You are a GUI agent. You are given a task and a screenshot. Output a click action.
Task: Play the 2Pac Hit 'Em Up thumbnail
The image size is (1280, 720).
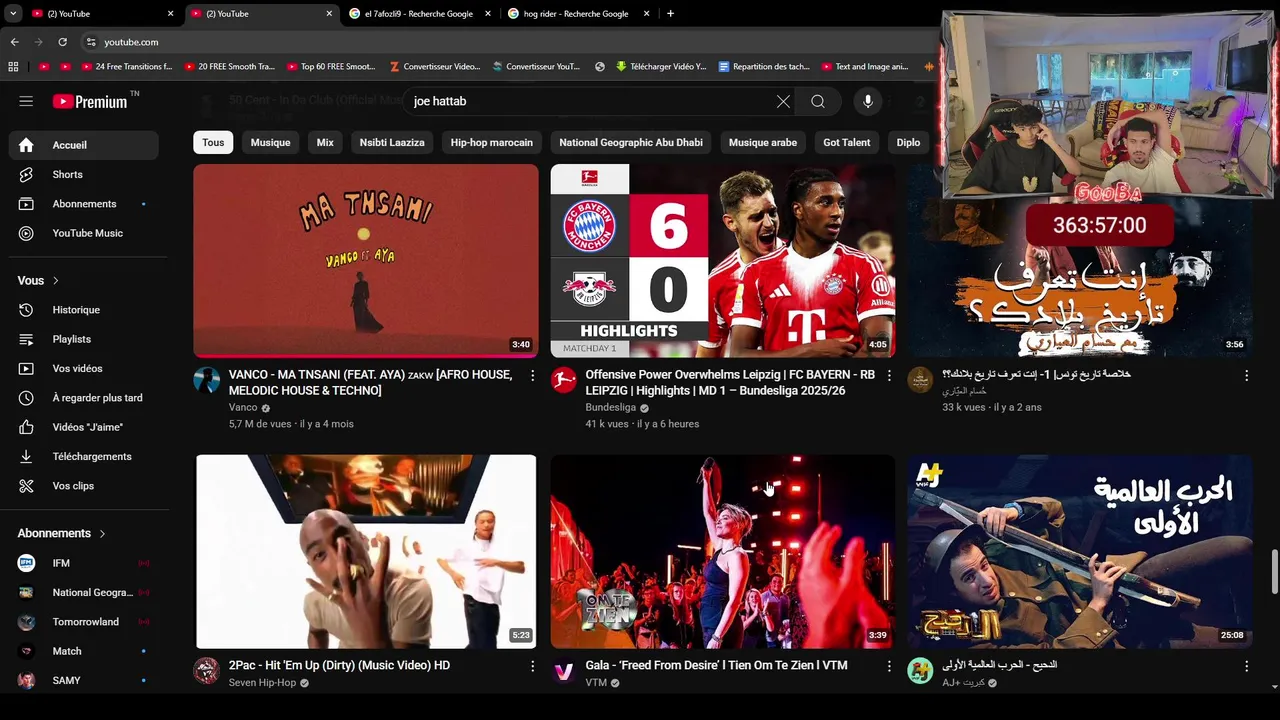(366, 551)
